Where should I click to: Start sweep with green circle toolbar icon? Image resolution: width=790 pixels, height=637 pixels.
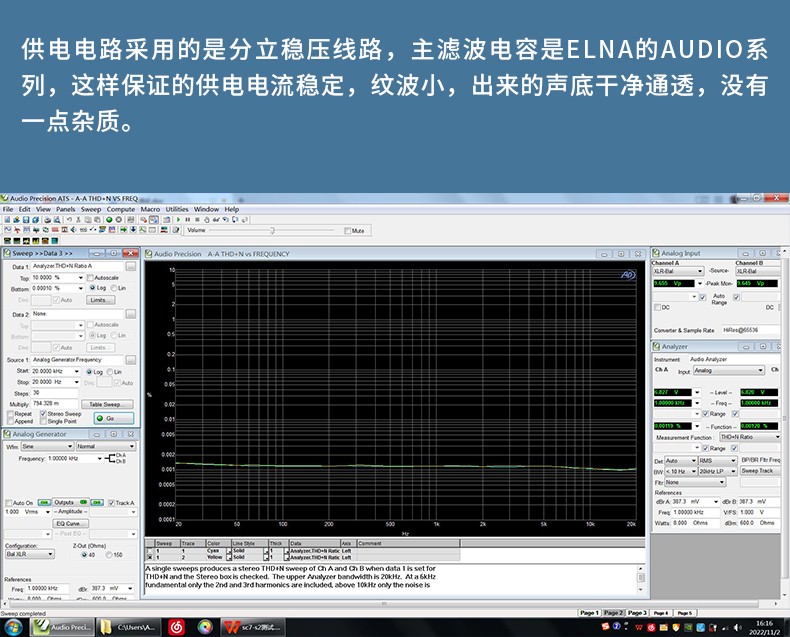(x=109, y=220)
